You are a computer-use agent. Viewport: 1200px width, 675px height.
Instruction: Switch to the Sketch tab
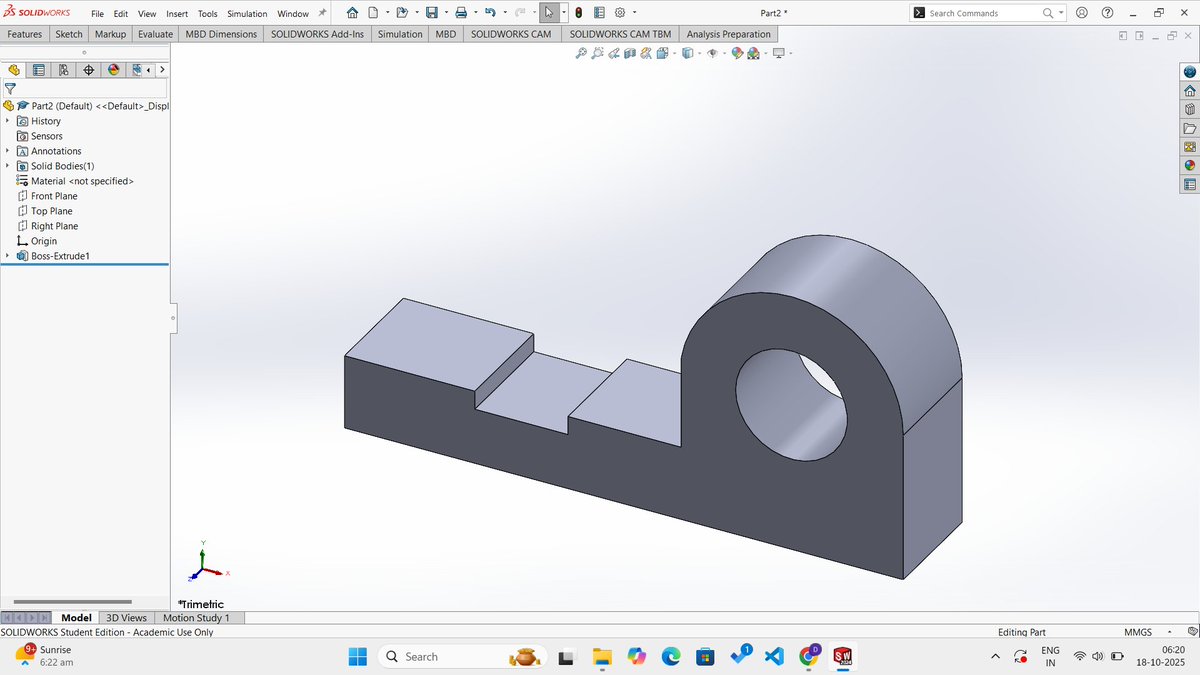pos(69,34)
